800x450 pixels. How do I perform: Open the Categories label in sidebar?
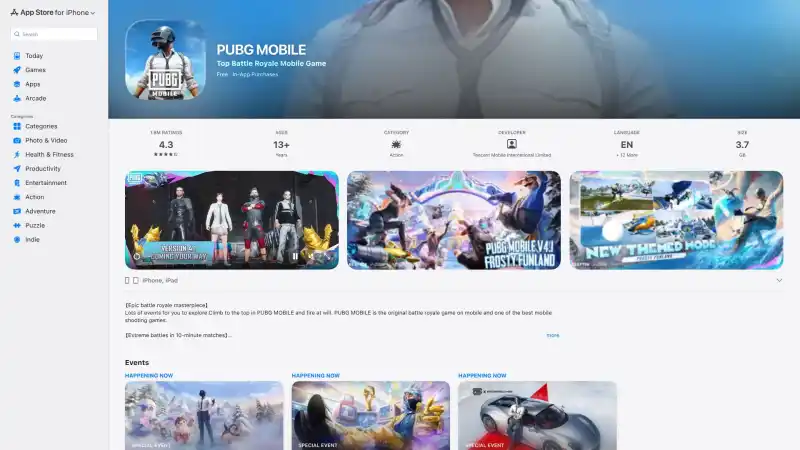41,126
